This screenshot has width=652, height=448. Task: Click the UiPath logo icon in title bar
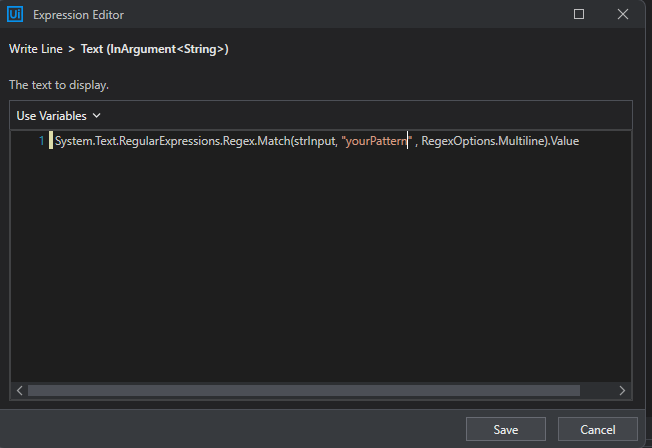point(15,14)
